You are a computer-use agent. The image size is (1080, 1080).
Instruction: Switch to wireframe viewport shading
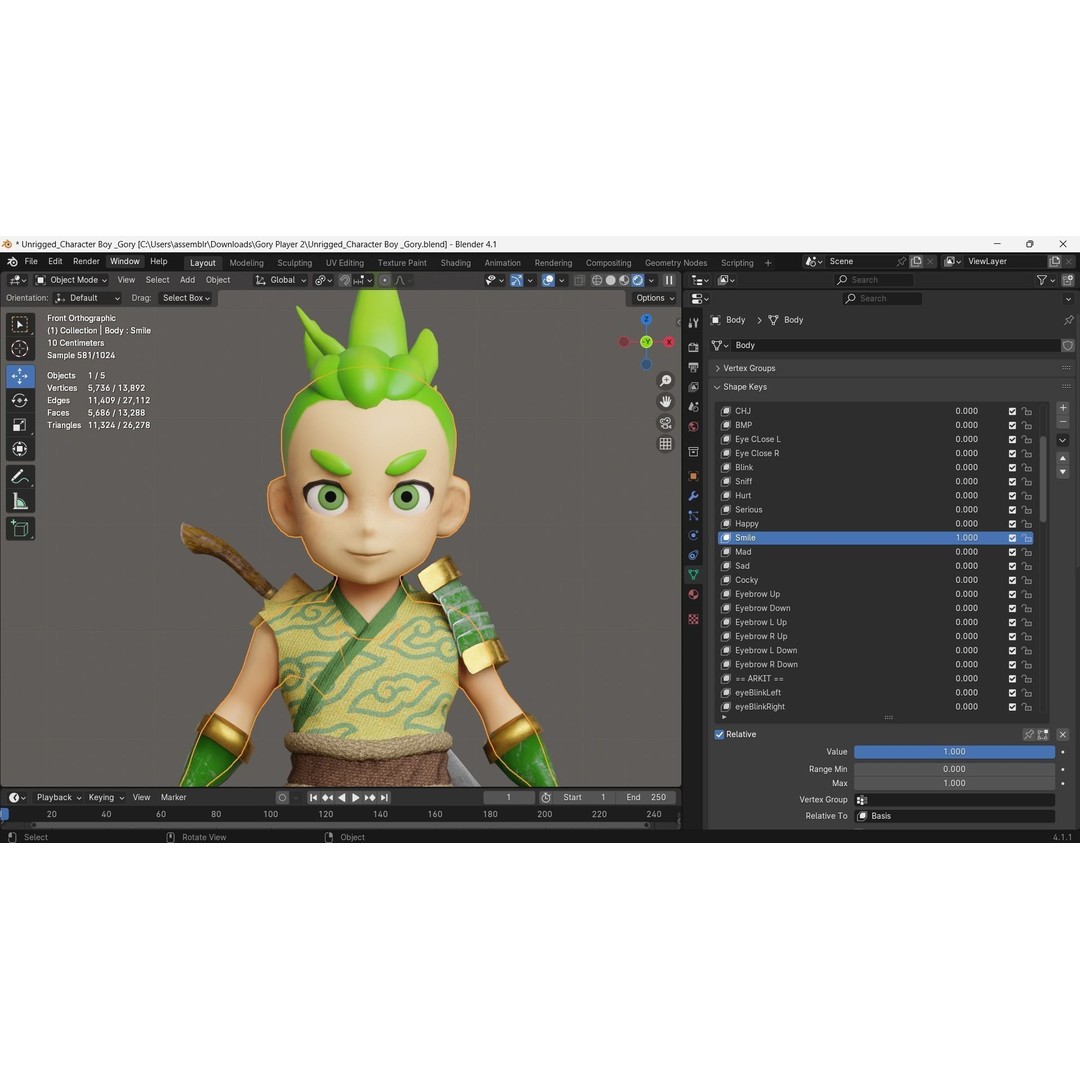pos(597,280)
